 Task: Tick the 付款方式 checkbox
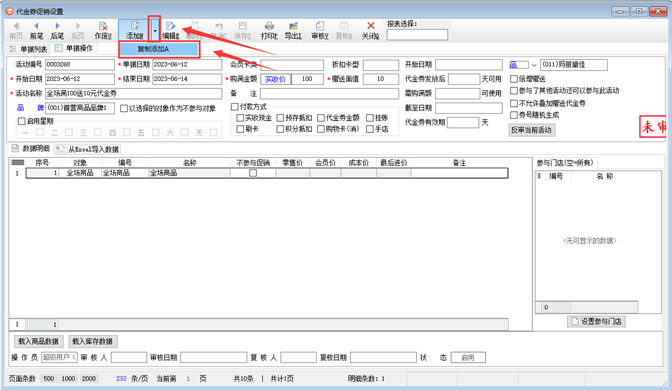(234, 106)
